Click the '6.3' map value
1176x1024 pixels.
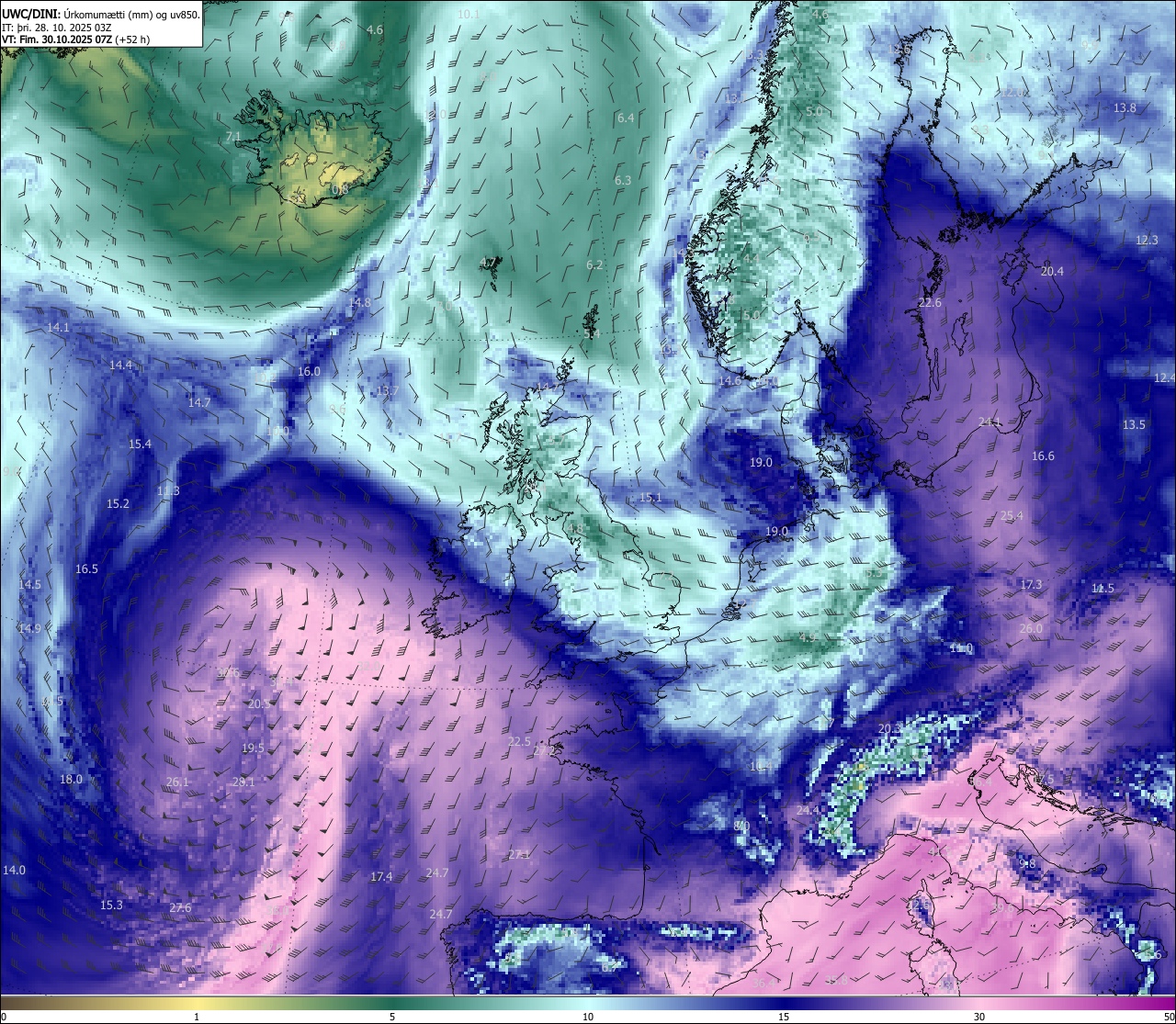[x=623, y=180]
